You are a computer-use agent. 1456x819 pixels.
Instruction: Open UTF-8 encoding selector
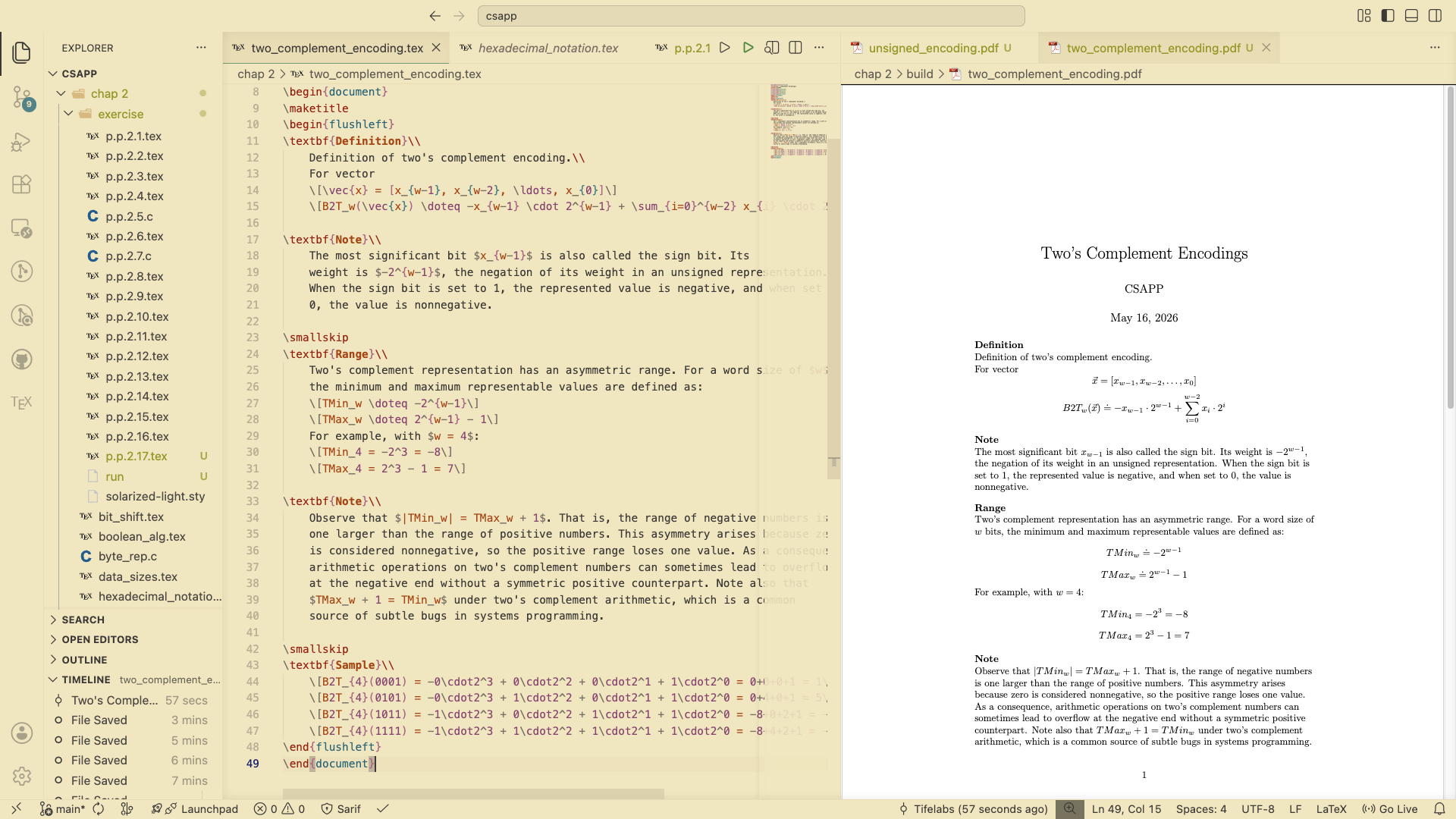click(1257, 809)
